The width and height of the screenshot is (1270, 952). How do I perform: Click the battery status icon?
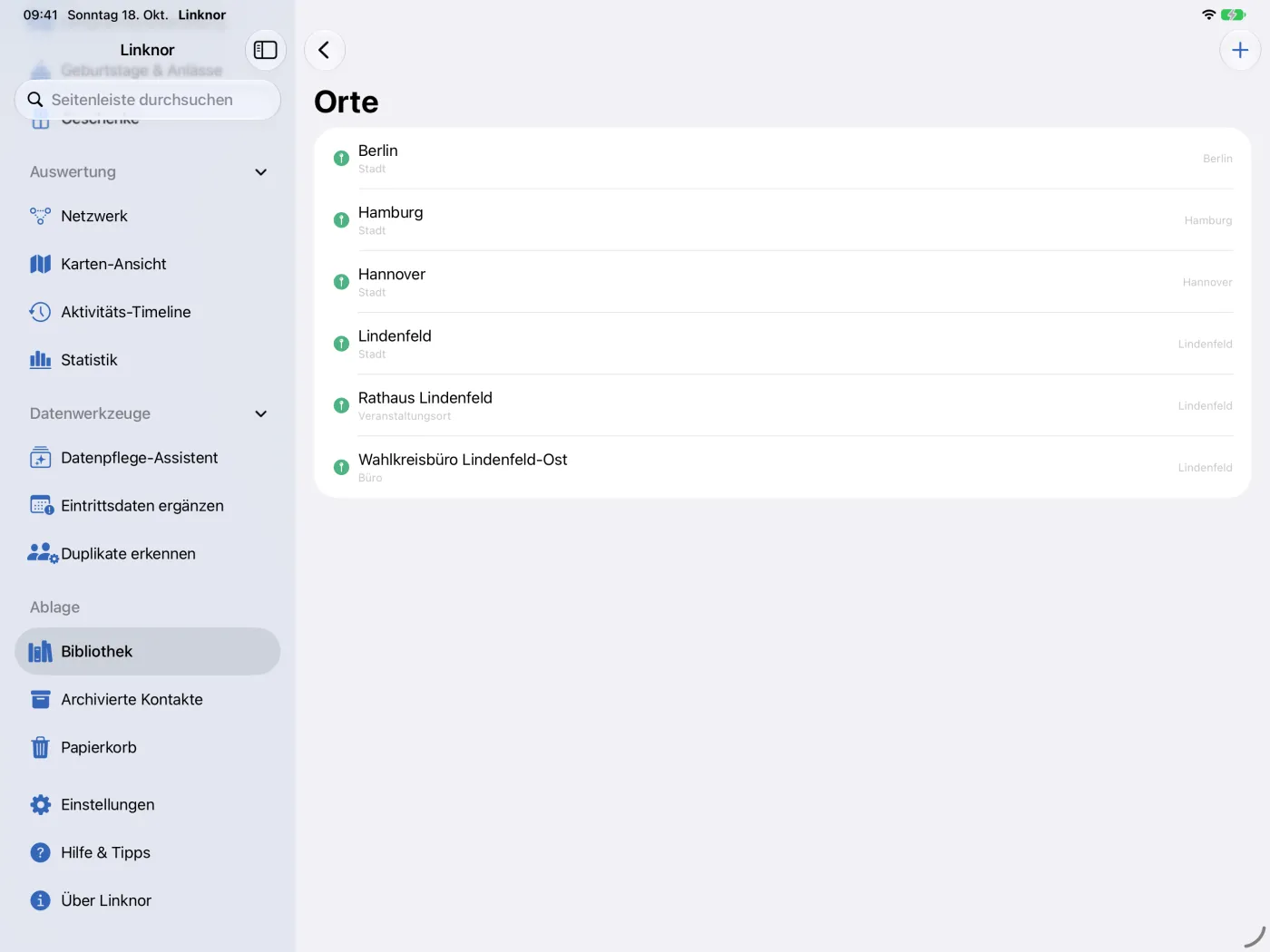[1234, 15]
